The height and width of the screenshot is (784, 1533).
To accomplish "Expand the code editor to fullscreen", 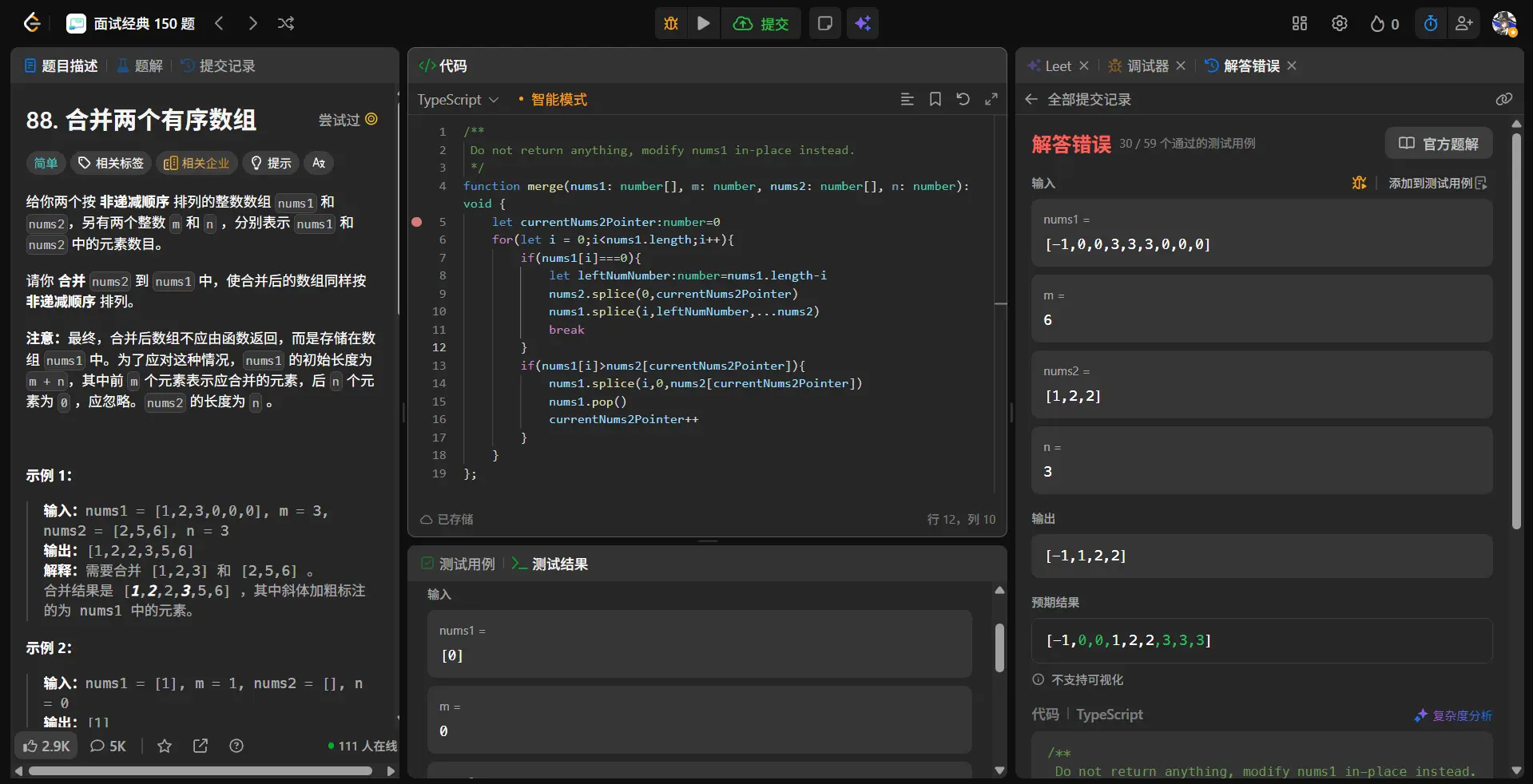I will [x=991, y=99].
